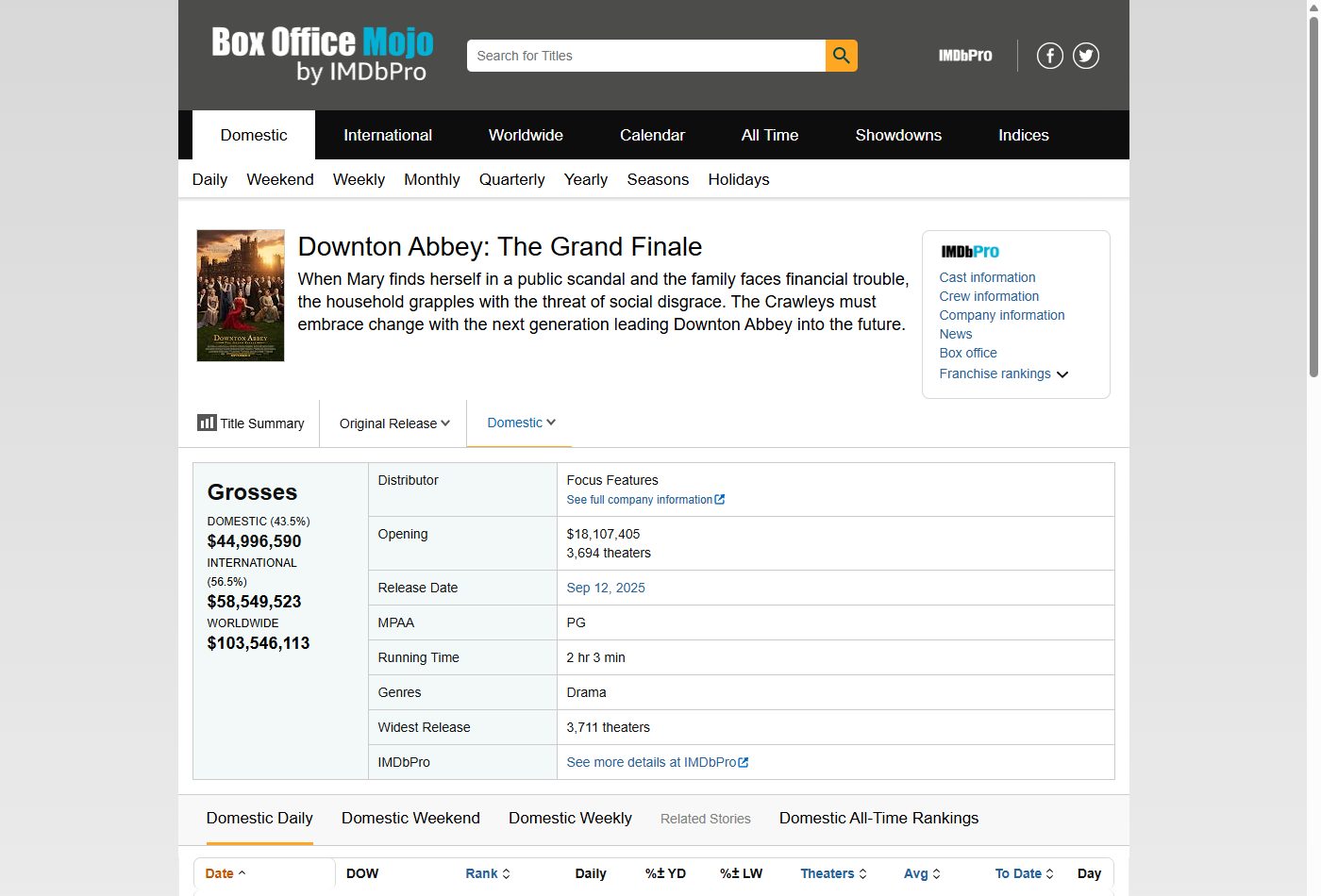Switch to Domestic Weekend tab
1321x896 pixels.
click(x=410, y=819)
